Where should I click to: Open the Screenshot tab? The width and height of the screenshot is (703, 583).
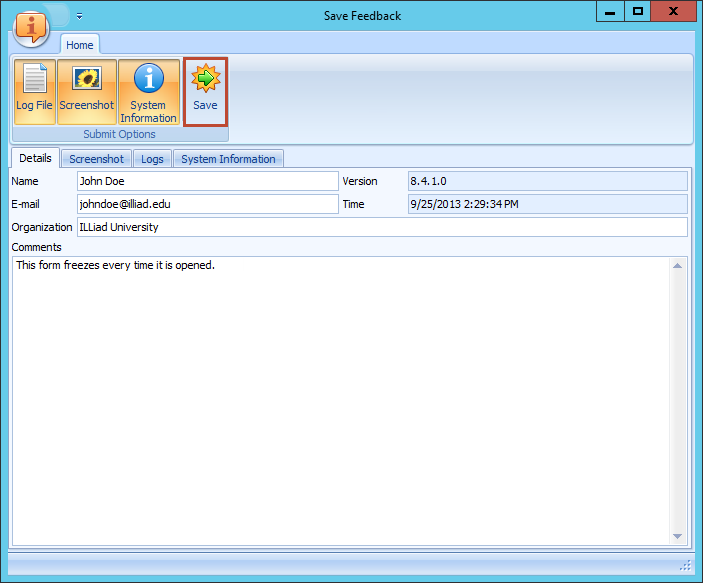96,159
